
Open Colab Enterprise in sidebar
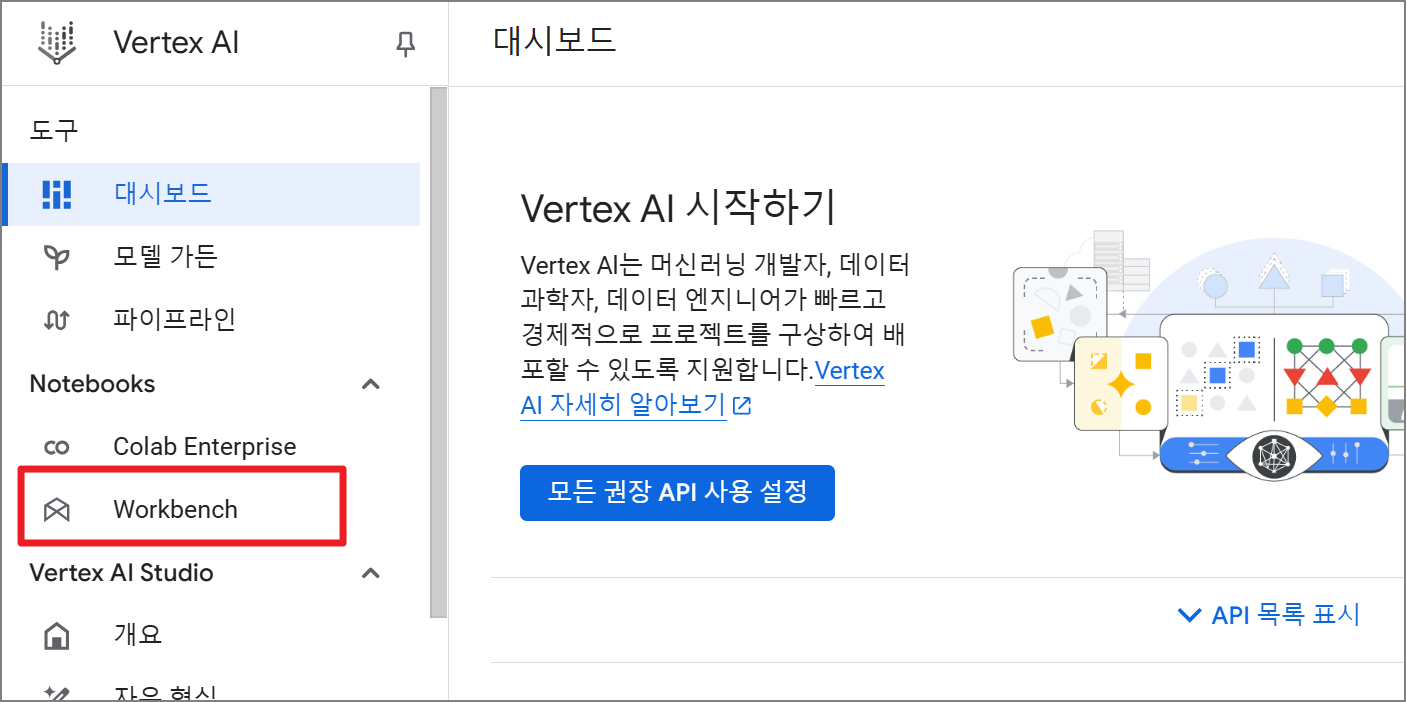tap(211, 447)
